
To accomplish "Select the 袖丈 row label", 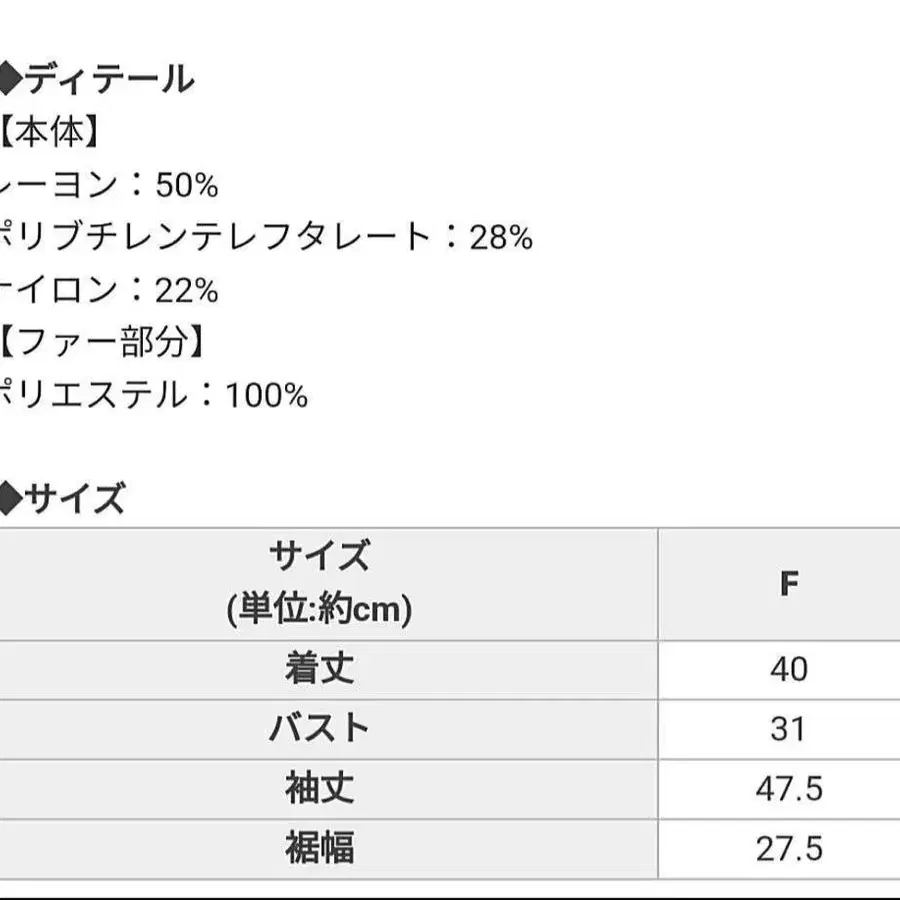I will (x=319, y=788).
